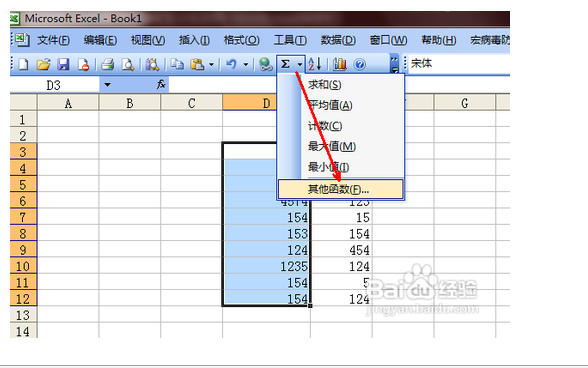Open the 窗口(W) menu
This screenshot has height=368, width=588.
click(388, 40)
